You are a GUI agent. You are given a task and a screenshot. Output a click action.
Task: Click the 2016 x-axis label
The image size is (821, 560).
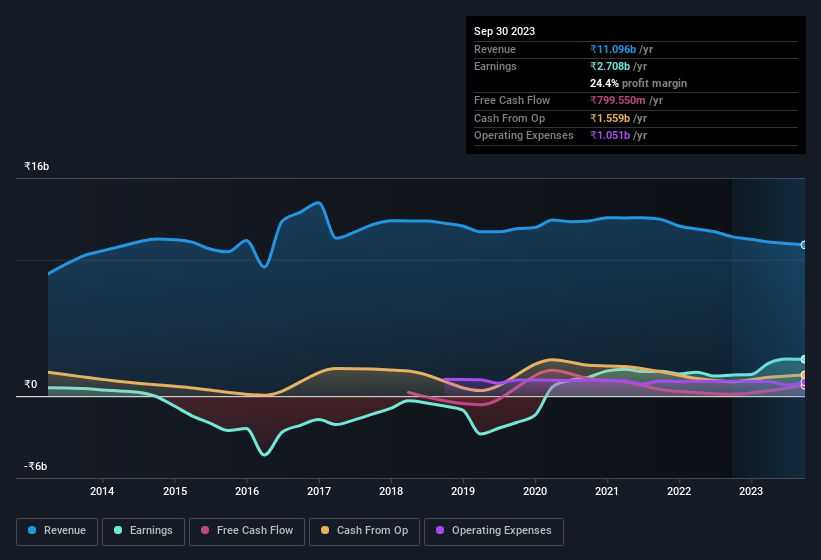[247, 491]
